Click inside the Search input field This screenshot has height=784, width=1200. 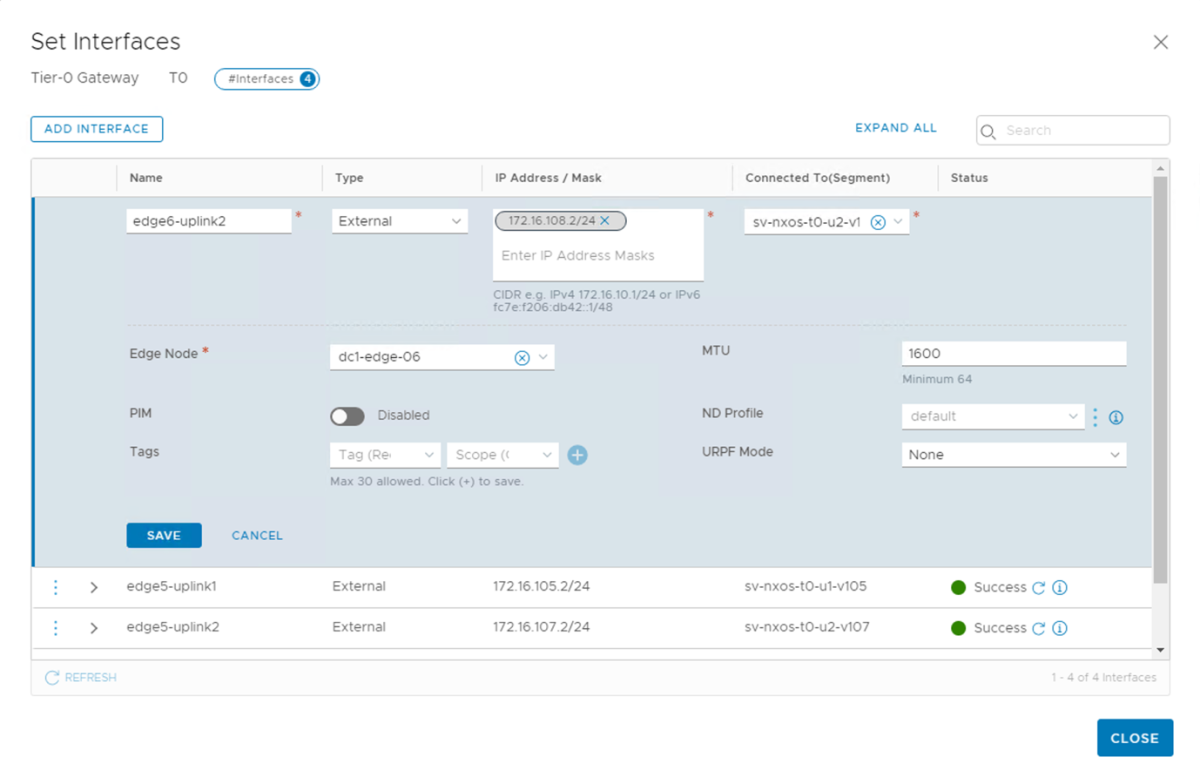tap(1070, 130)
